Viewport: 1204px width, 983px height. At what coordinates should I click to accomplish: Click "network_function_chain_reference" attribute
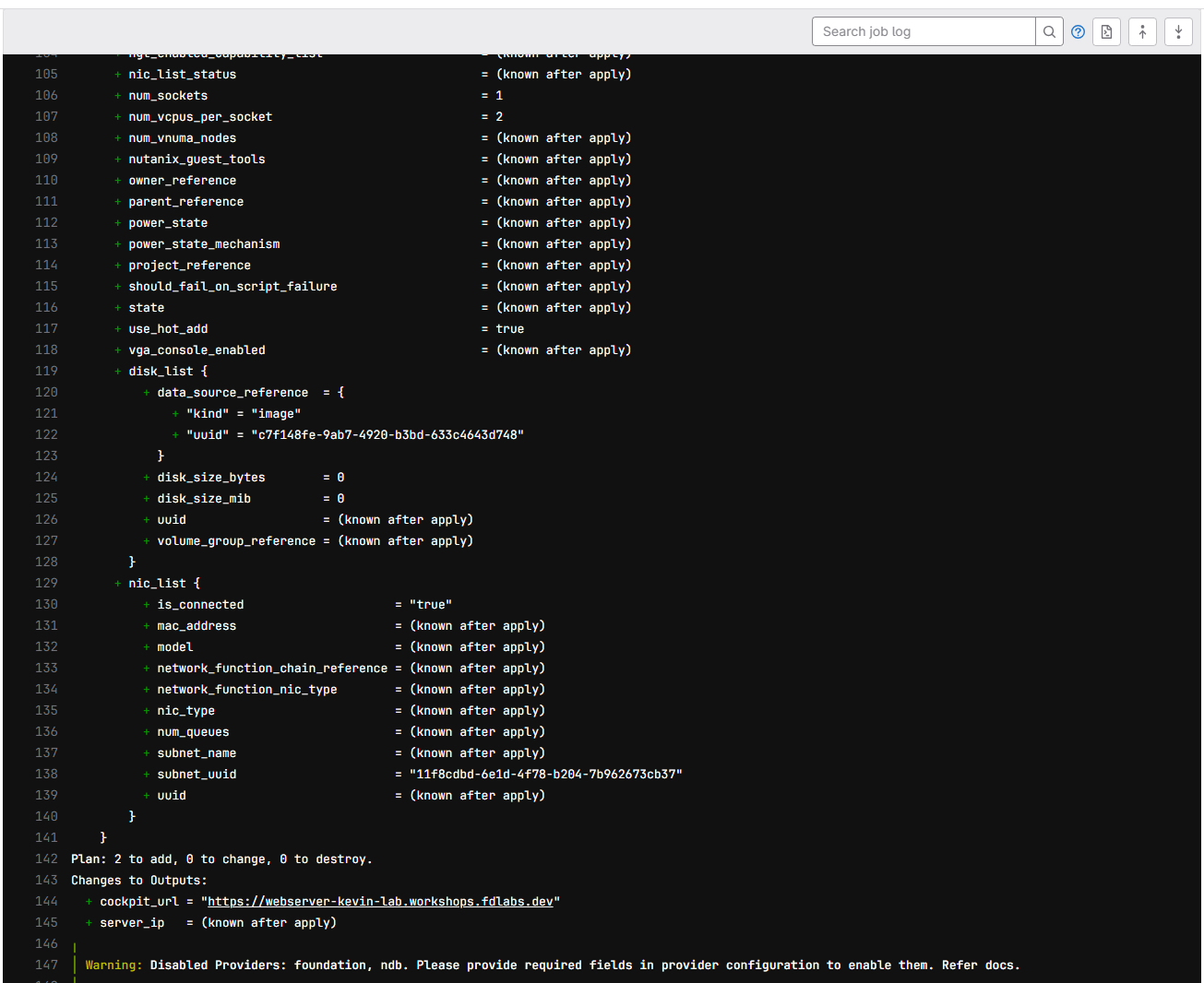pos(272,669)
